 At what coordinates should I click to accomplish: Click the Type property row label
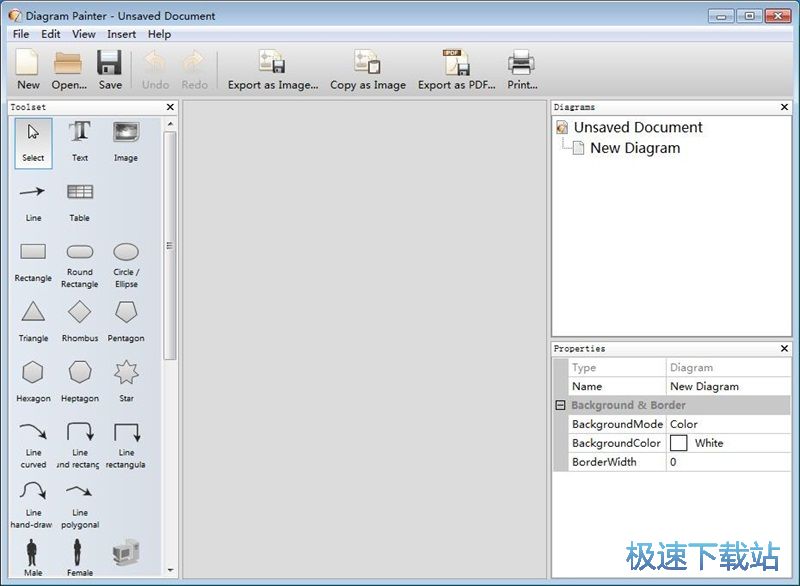click(584, 367)
